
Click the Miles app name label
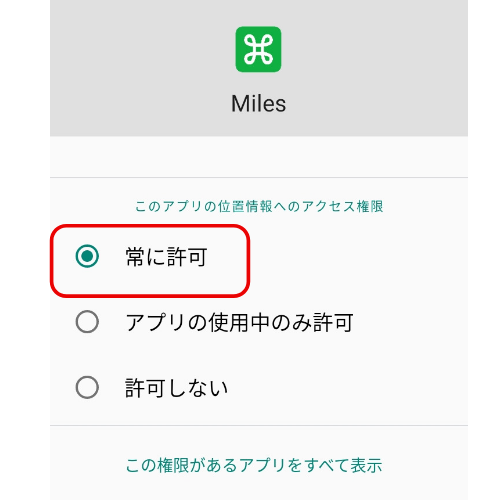coord(258,104)
